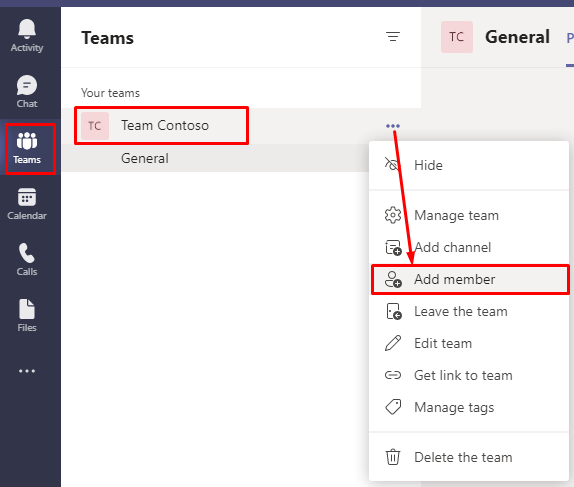Viewport: 574px width, 487px height.
Task: Choose Hide in the context menu
Action: pyautogui.click(x=469, y=165)
